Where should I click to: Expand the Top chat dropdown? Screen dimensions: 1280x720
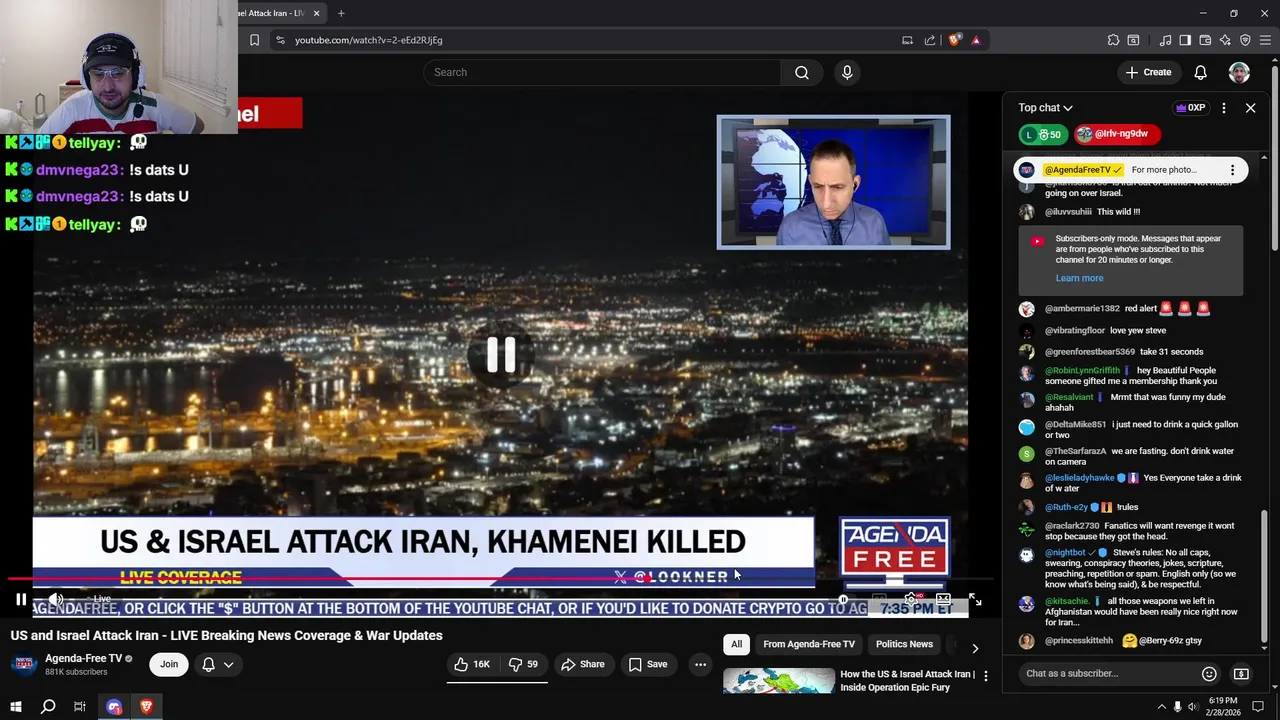[x=1045, y=108]
